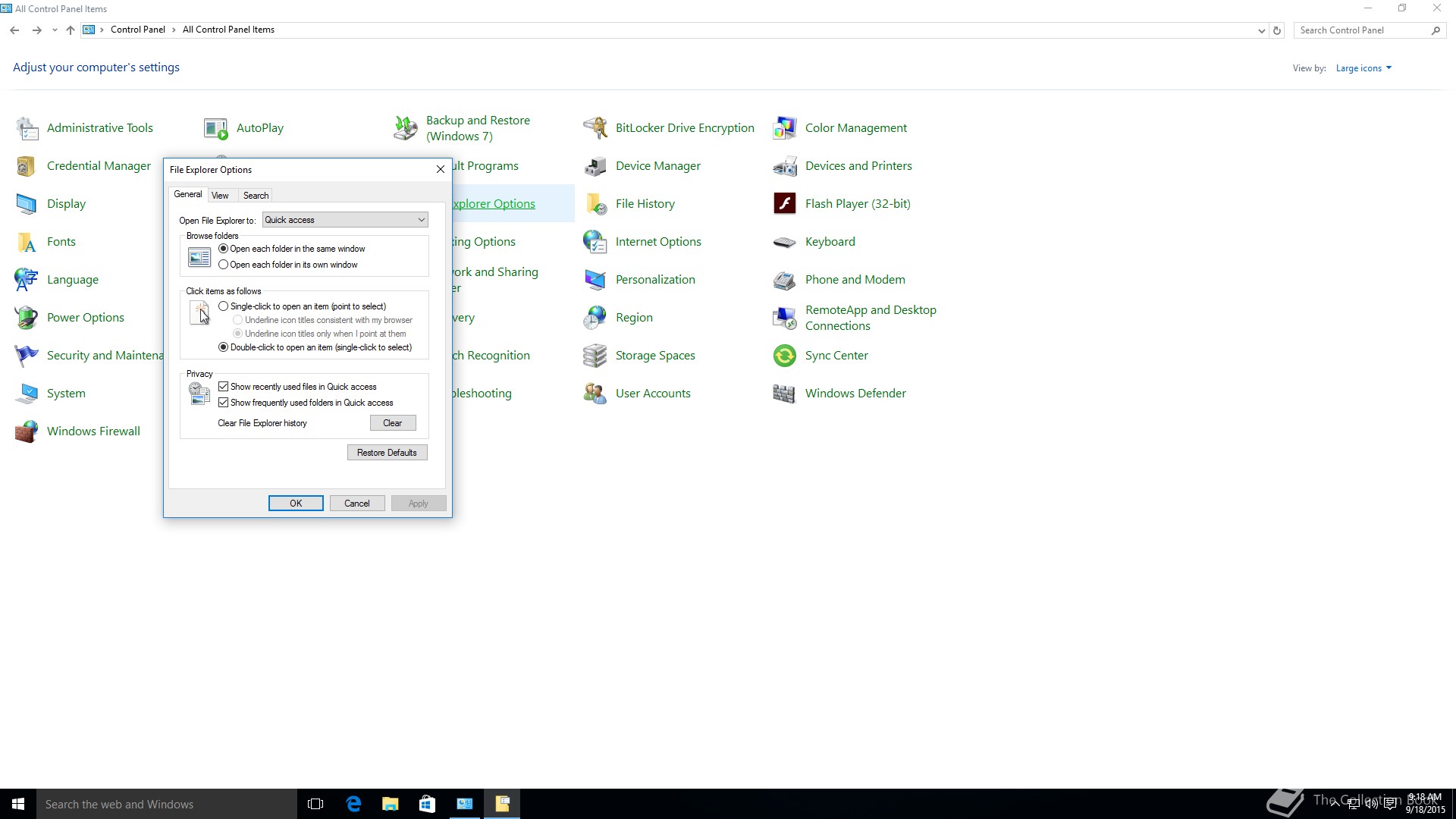Open Windows Firewall icon
Viewport: 1456px width, 819px height.
click(27, 431)
